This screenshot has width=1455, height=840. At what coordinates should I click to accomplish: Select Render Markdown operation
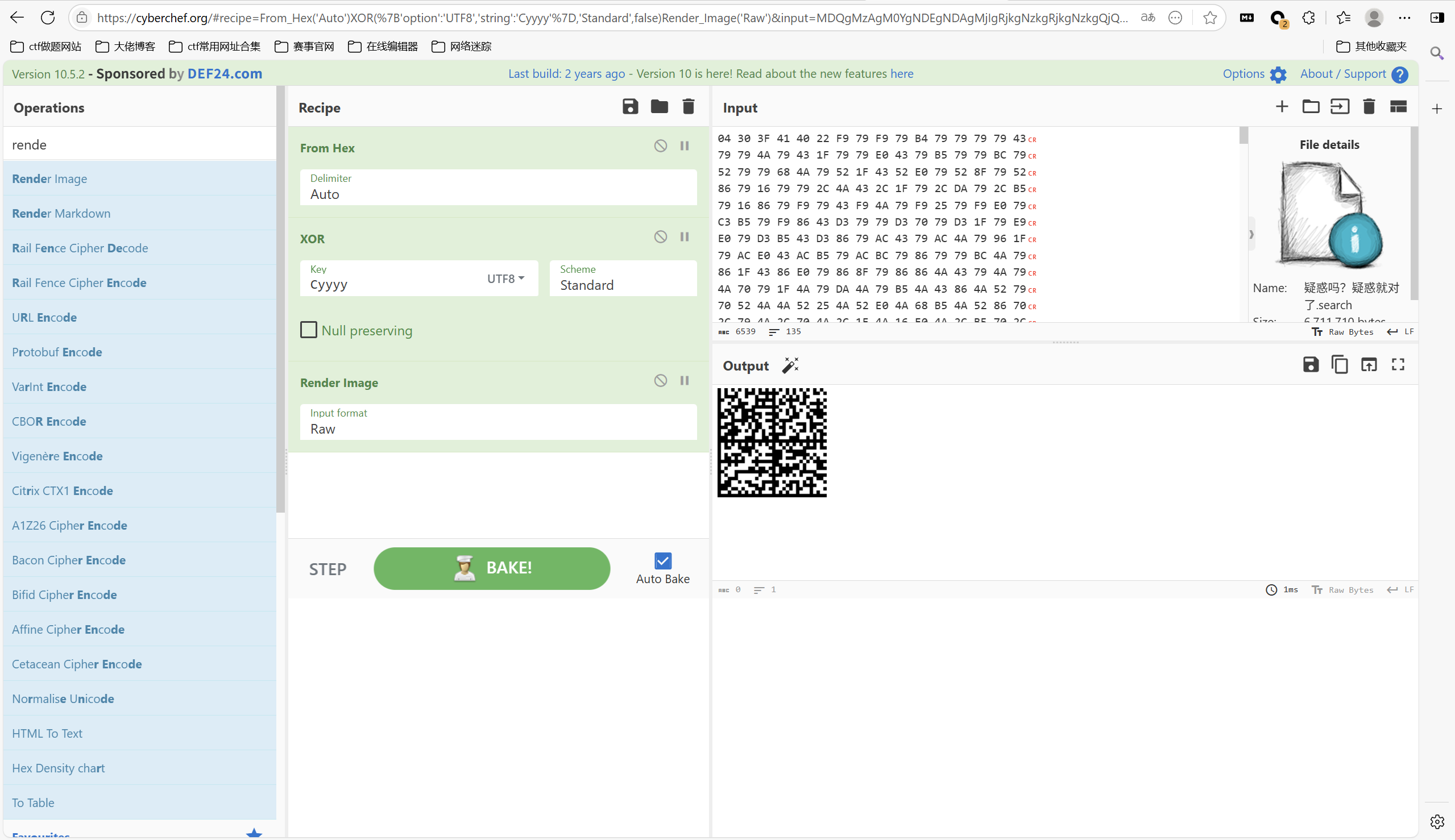(140, 213)
